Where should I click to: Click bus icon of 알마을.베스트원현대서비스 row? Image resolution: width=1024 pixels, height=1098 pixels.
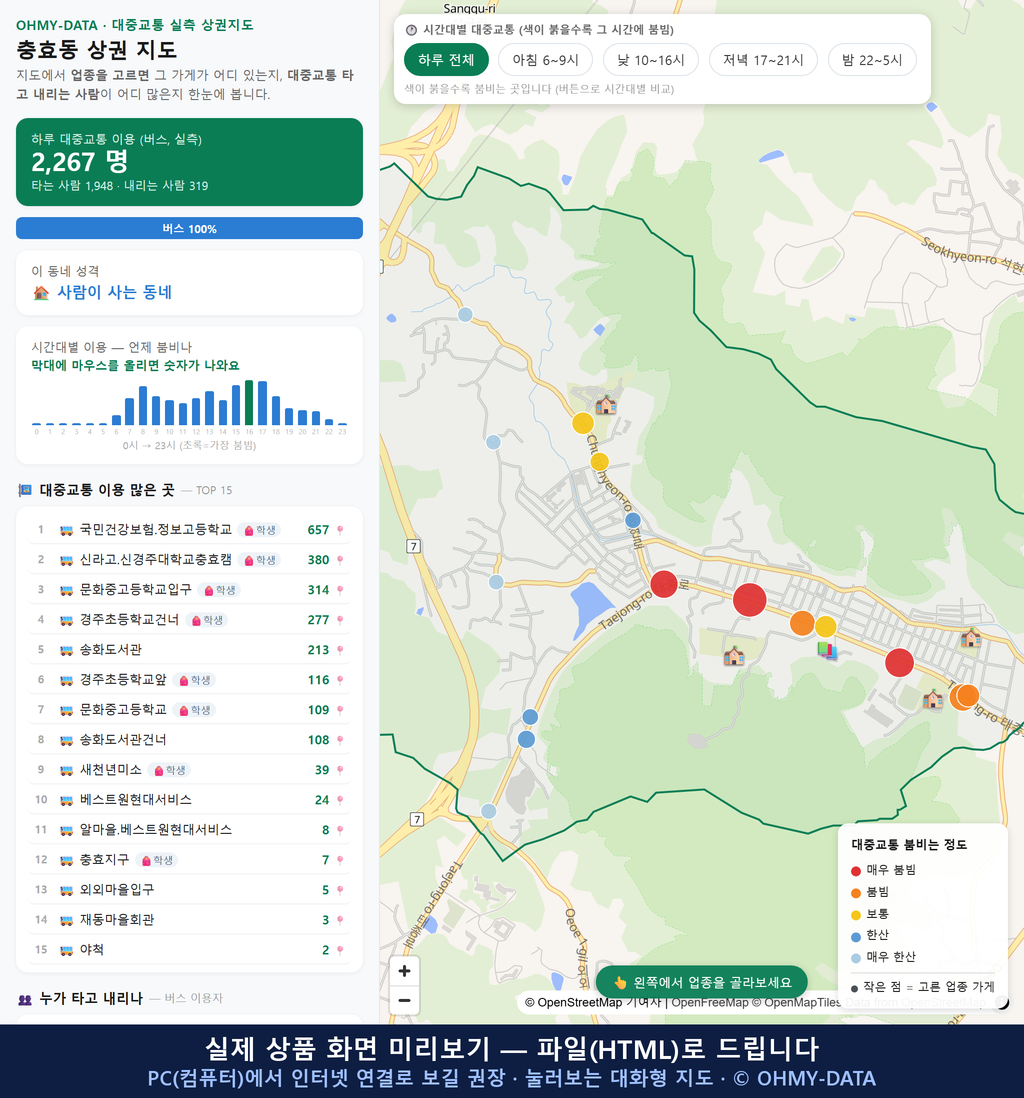67,831
